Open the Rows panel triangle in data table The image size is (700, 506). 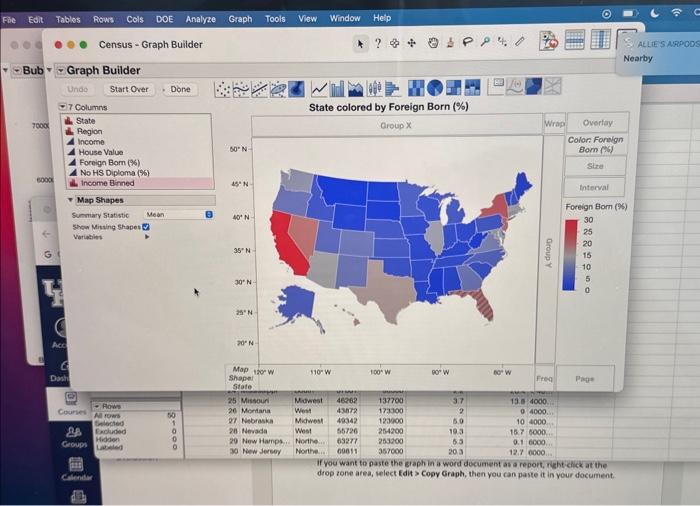pyautogui.click(x=97, y=406)
